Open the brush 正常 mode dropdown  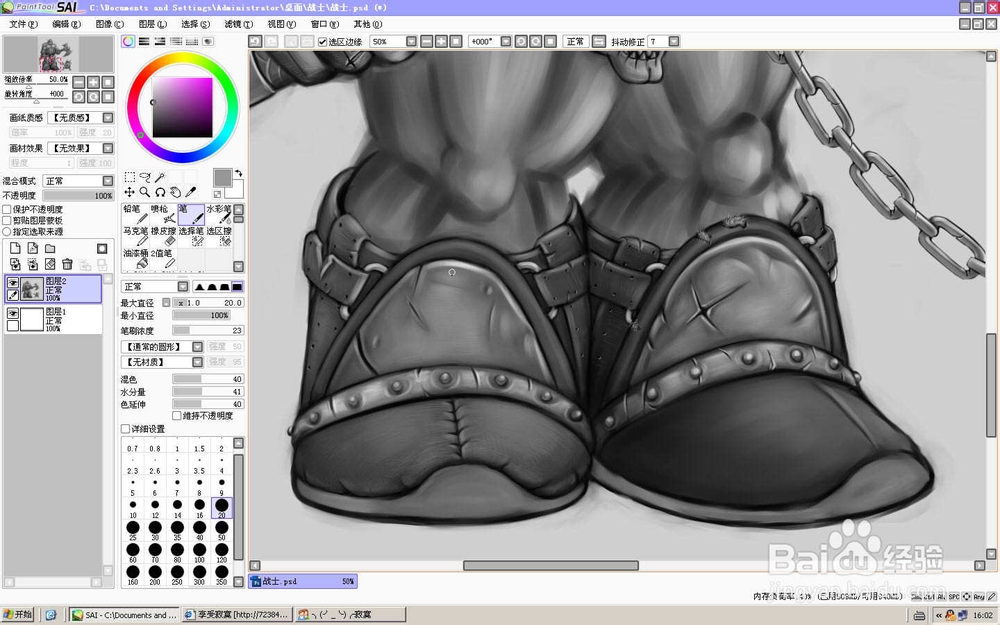183,286
